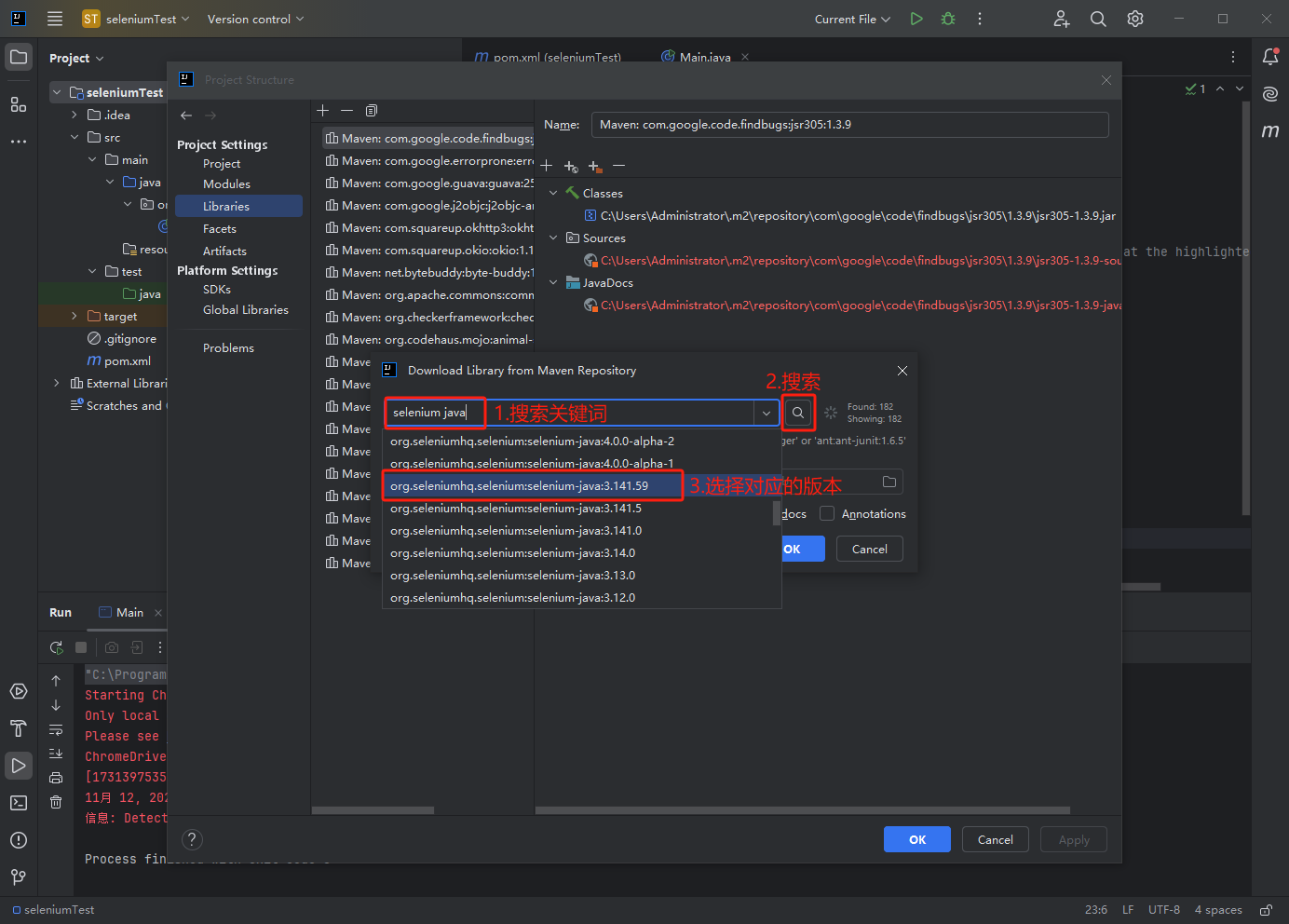Image resolution: width=1289 pixels, height=924 pixels.
Task: Open the Terminal tool window
Action: 19,803
